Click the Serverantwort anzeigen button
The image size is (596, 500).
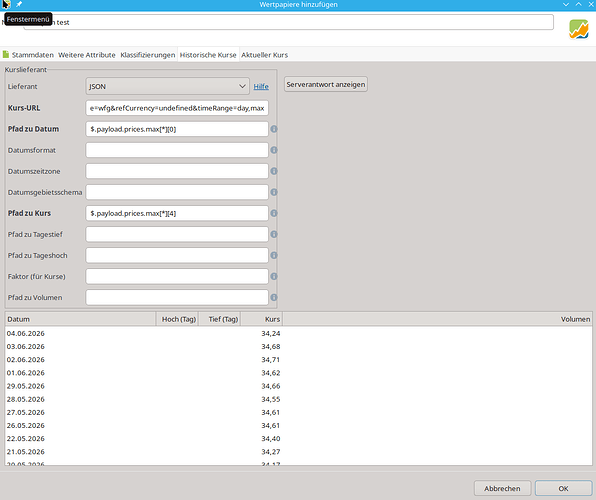point(326,84)
